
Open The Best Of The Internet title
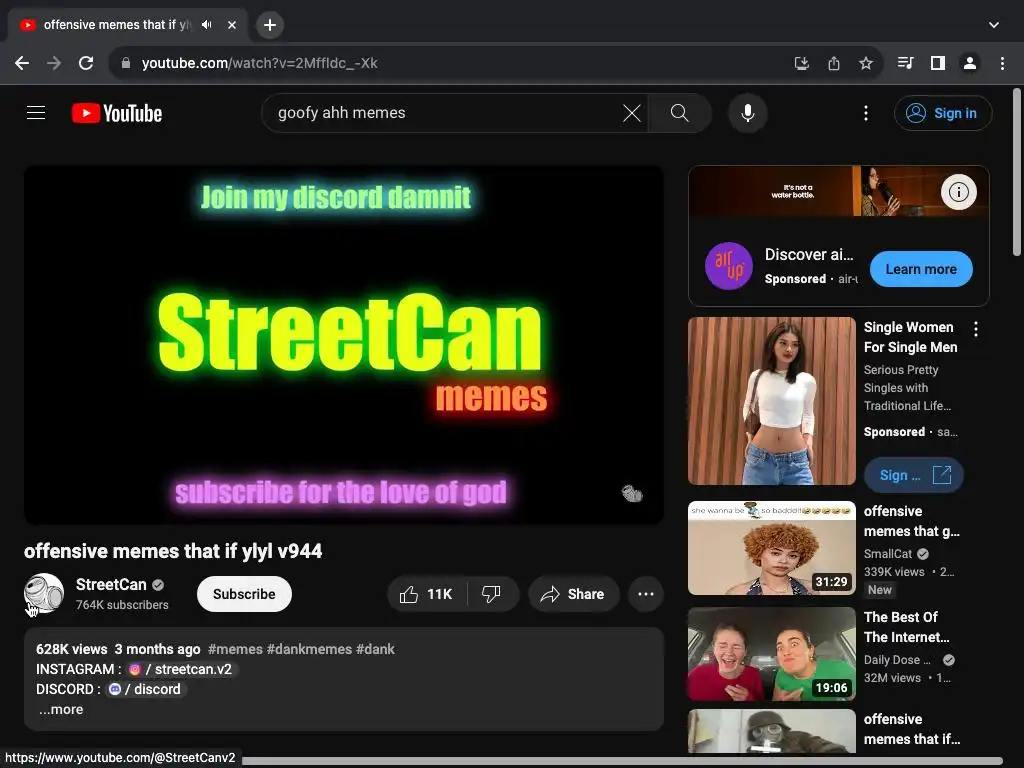[906, 627]
